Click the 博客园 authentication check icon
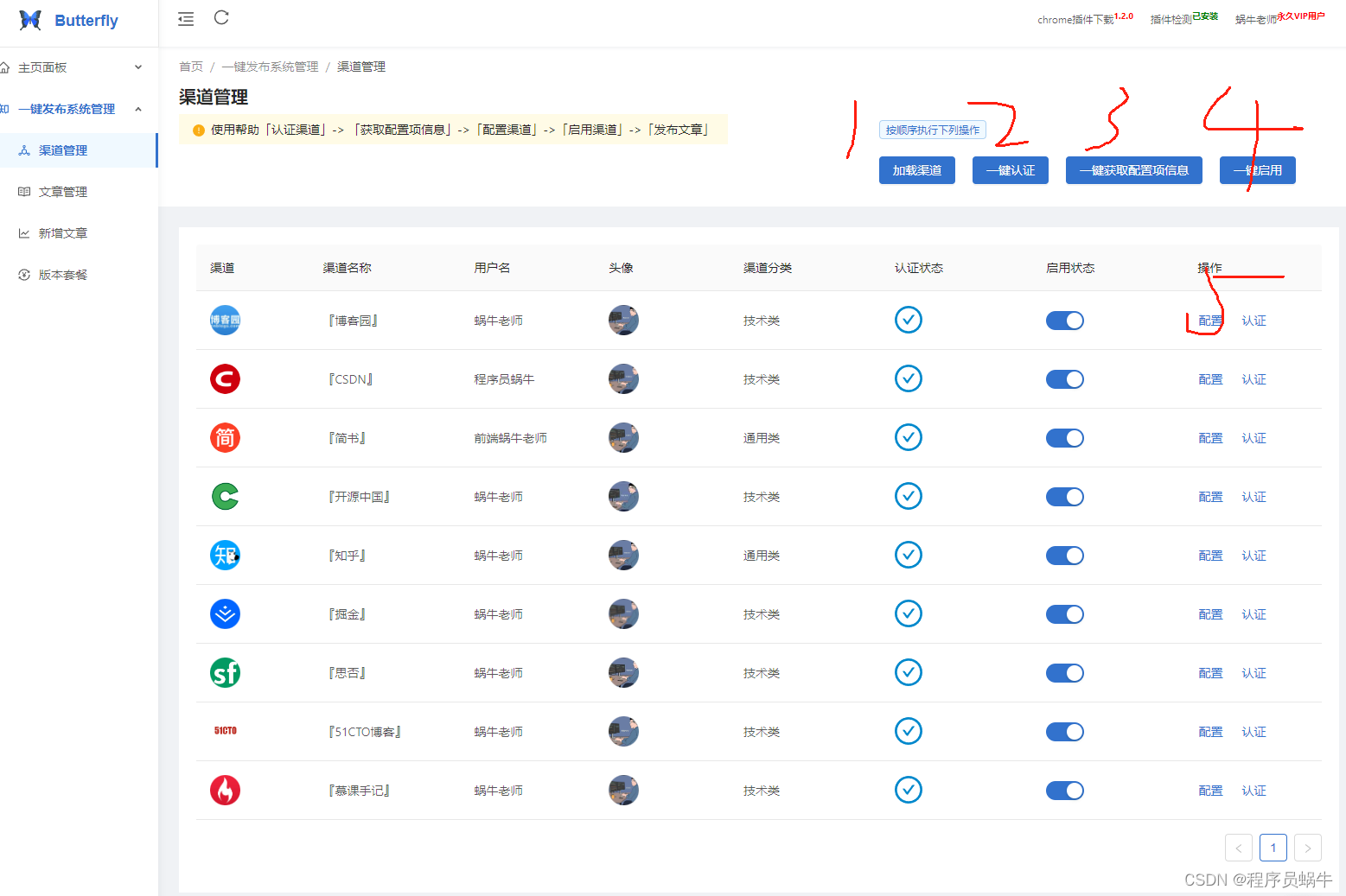The height and width of the screenshot is (896, 1346). (x=908, y=320)
